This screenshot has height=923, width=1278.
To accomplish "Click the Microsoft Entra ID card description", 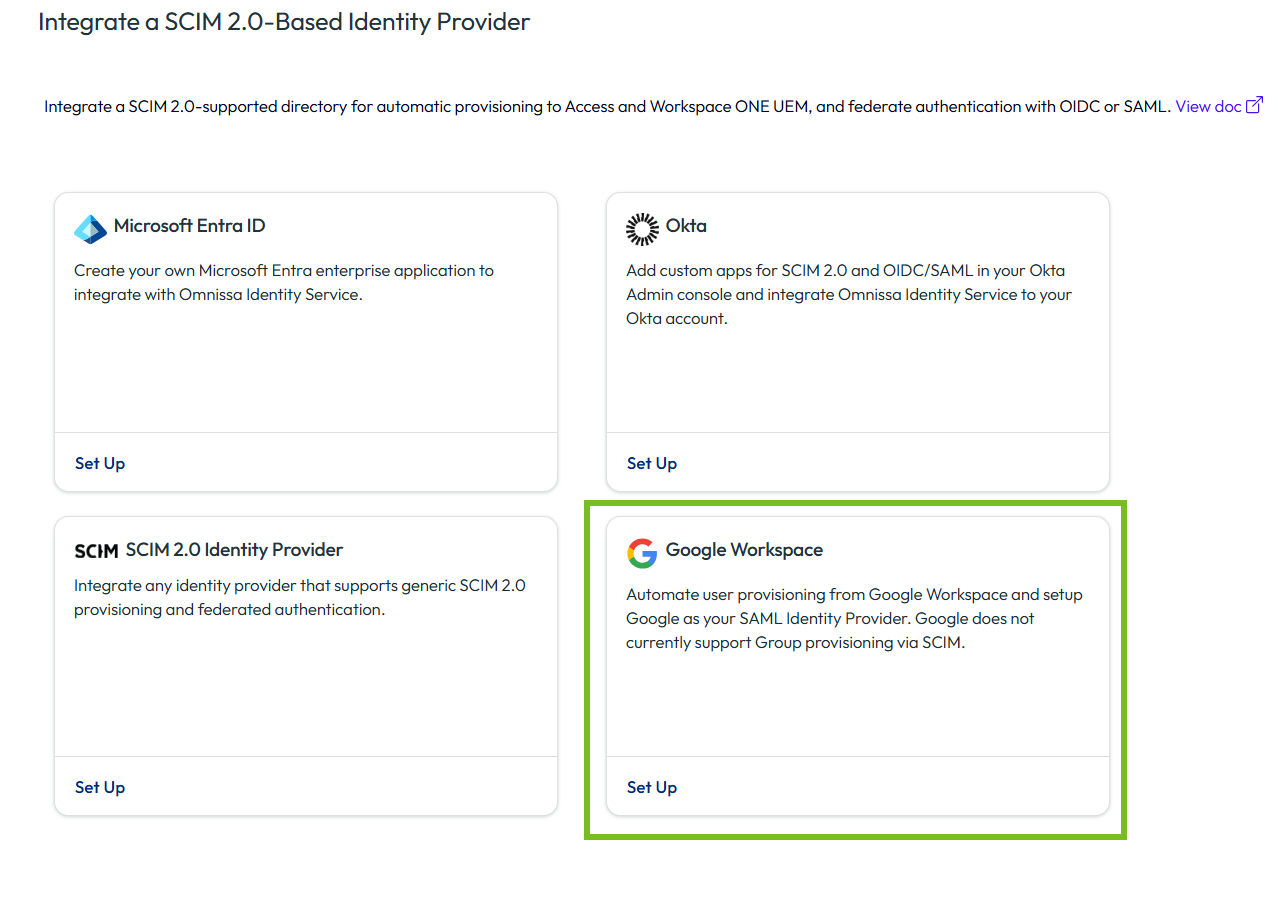I will (284, 282).
